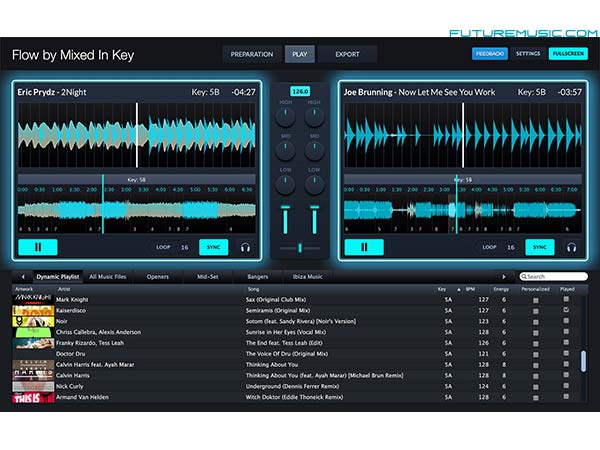Adjust left channel HIGH EQ knob

pyautogui.click(x=285, y=116)
